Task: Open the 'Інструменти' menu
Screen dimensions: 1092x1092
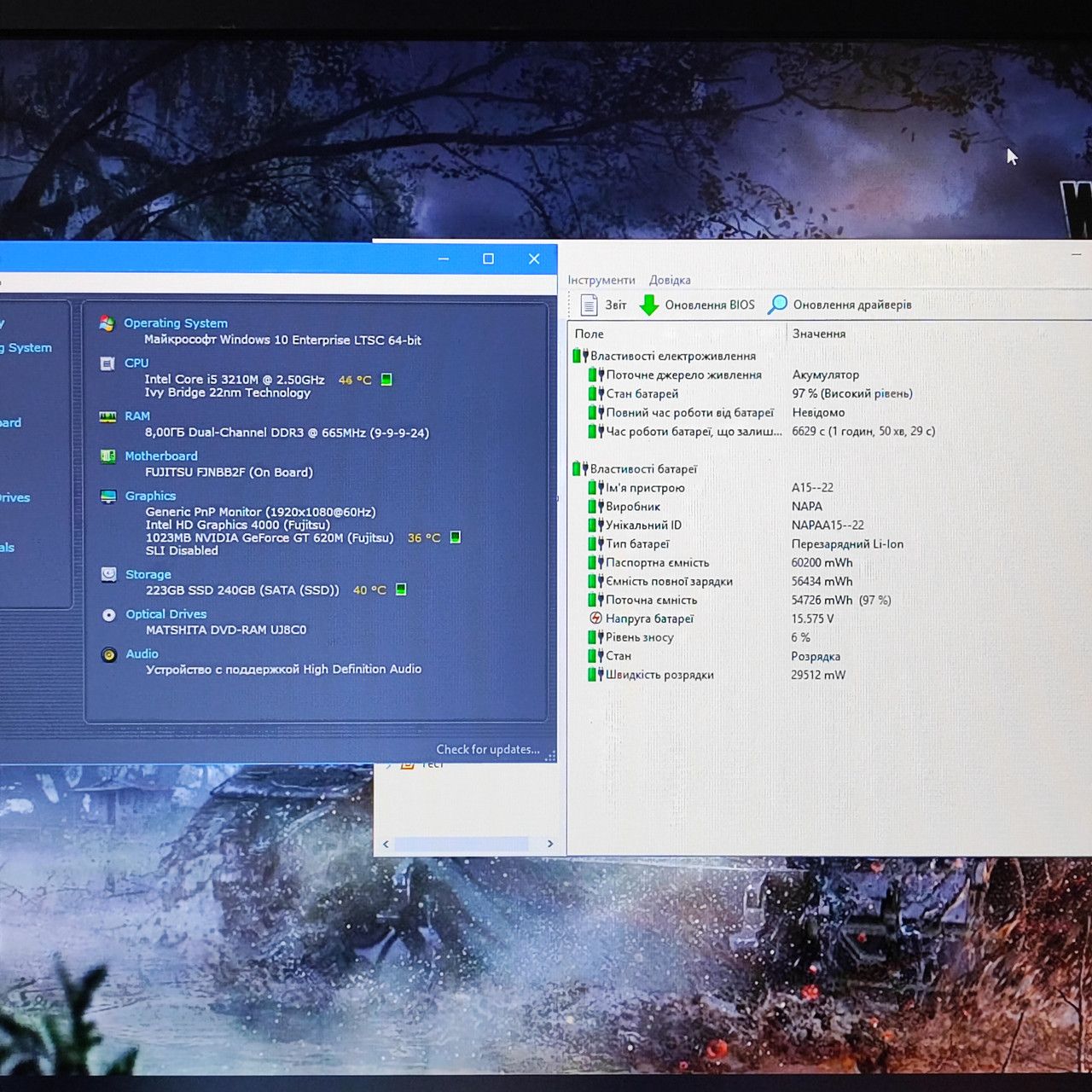Action: [x=601, y=280]
